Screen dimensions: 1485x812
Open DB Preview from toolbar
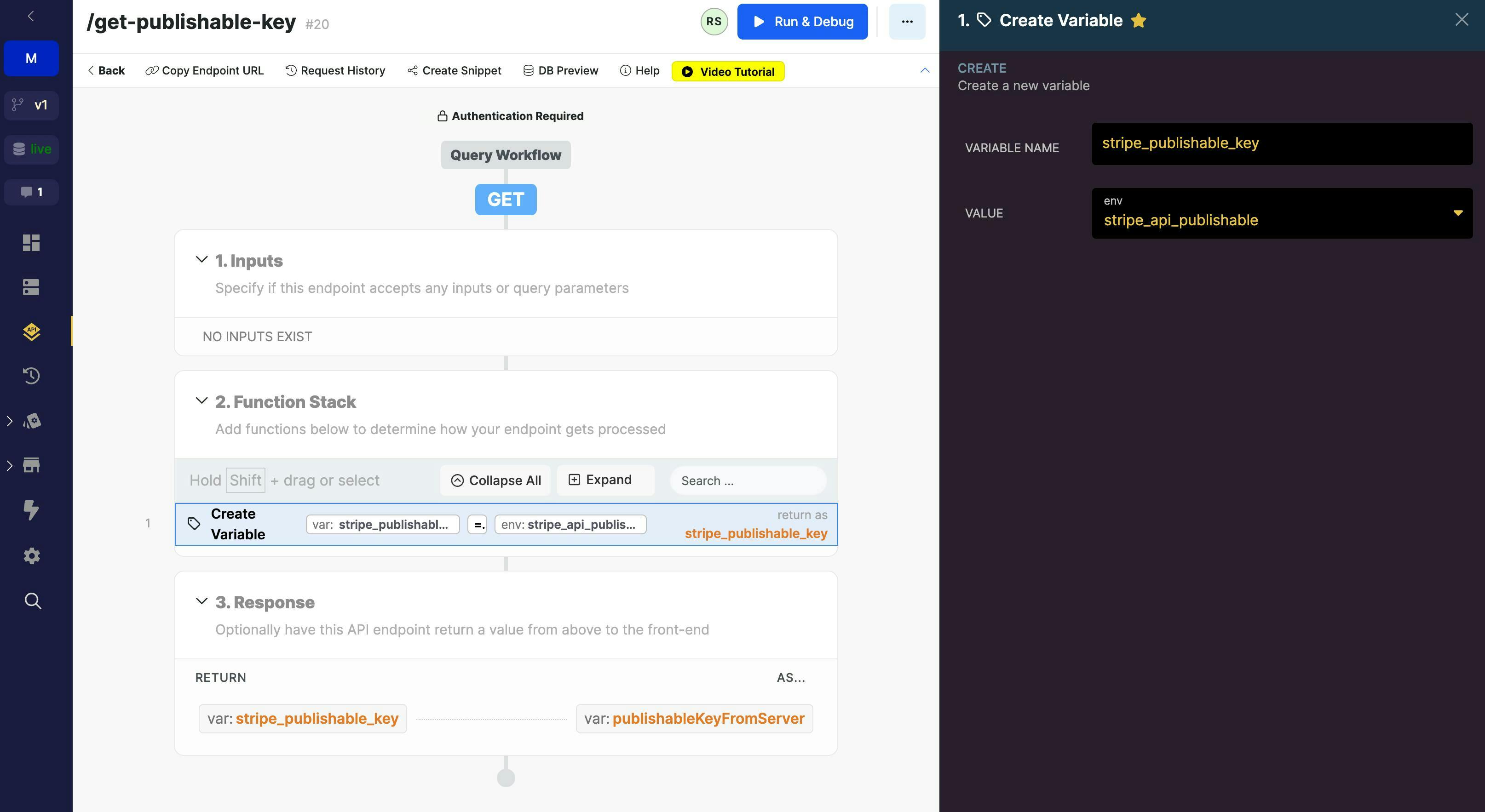560,71
